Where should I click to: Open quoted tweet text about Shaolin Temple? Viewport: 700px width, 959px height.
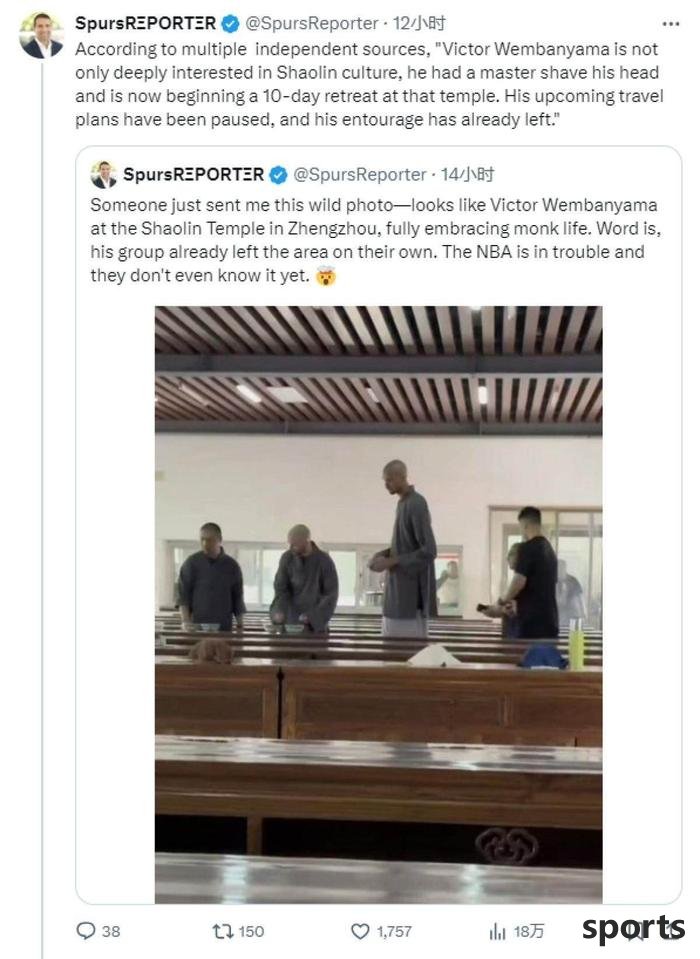point(376,240)
